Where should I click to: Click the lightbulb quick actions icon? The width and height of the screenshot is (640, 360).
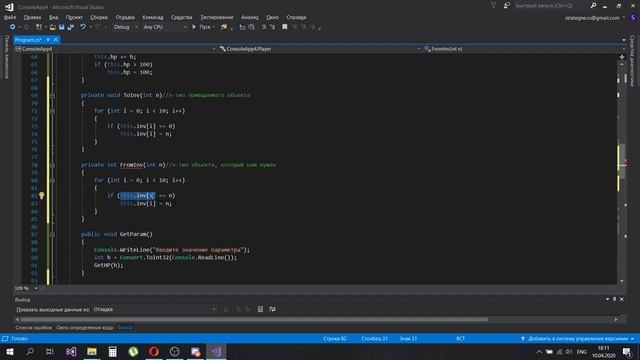pos(41,196)
